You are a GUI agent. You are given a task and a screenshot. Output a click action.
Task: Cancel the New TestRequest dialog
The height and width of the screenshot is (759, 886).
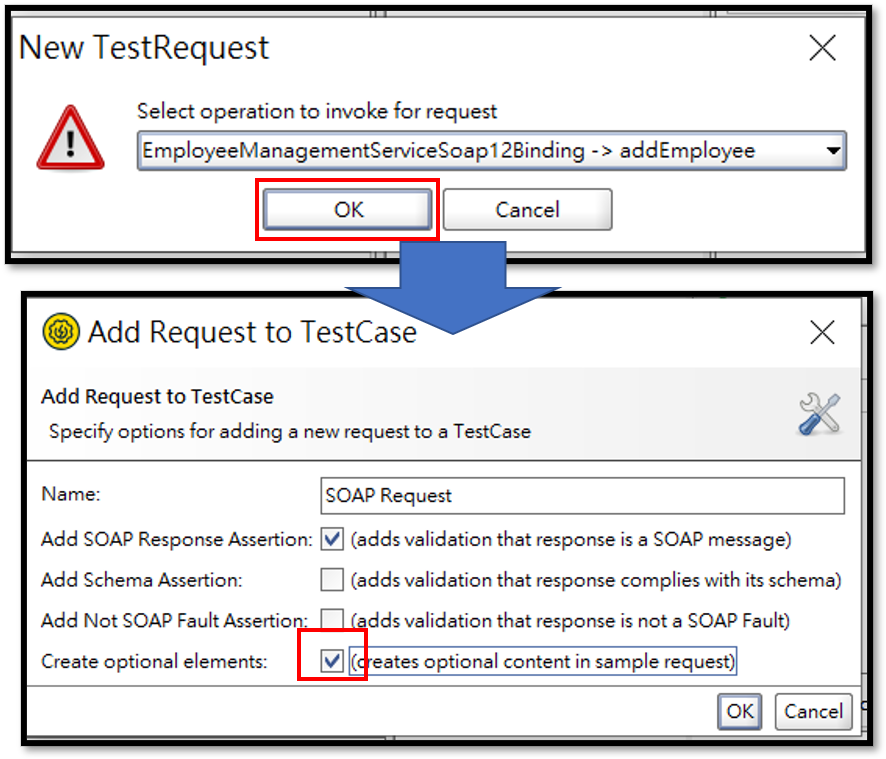click(x=527, y=210)
